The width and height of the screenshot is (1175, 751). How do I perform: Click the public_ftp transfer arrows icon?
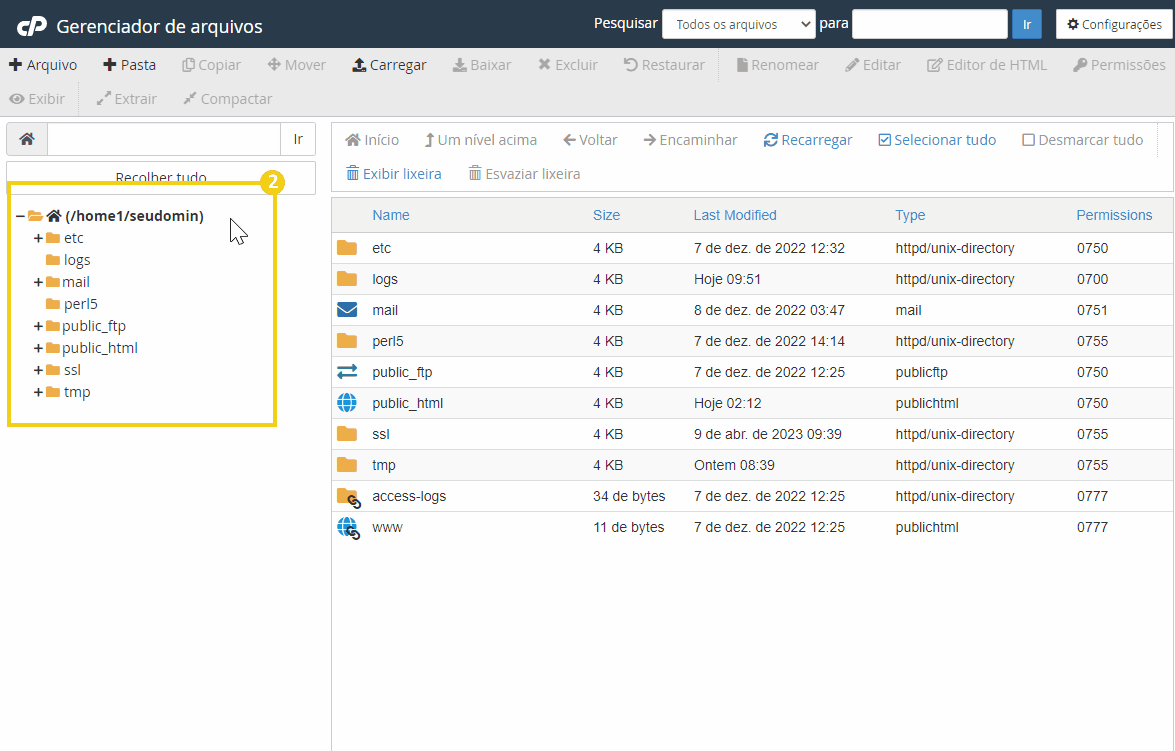[347, 372]
